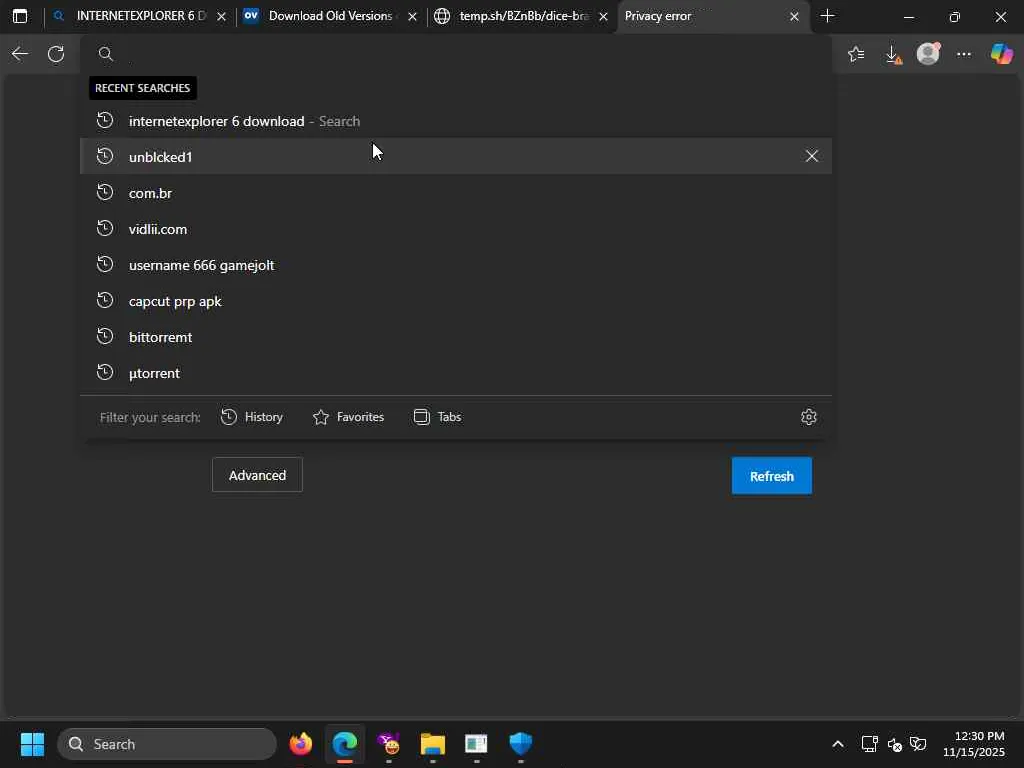Click history icon beside vidlii.com

pyautogui.click(x=105, y=229)
